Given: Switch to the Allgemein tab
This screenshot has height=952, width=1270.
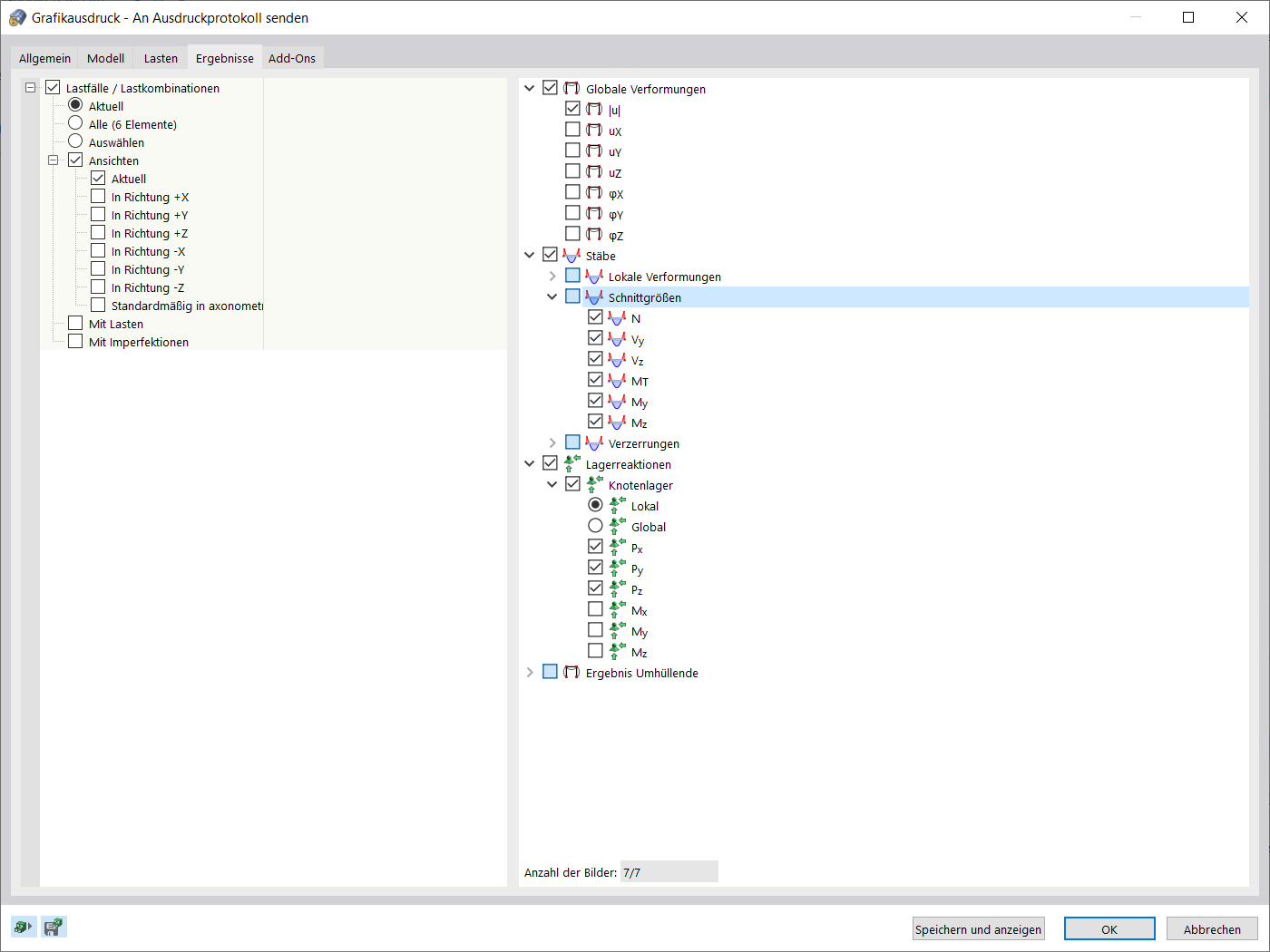Looking at the screenshot, I should (x=44, y=58).
